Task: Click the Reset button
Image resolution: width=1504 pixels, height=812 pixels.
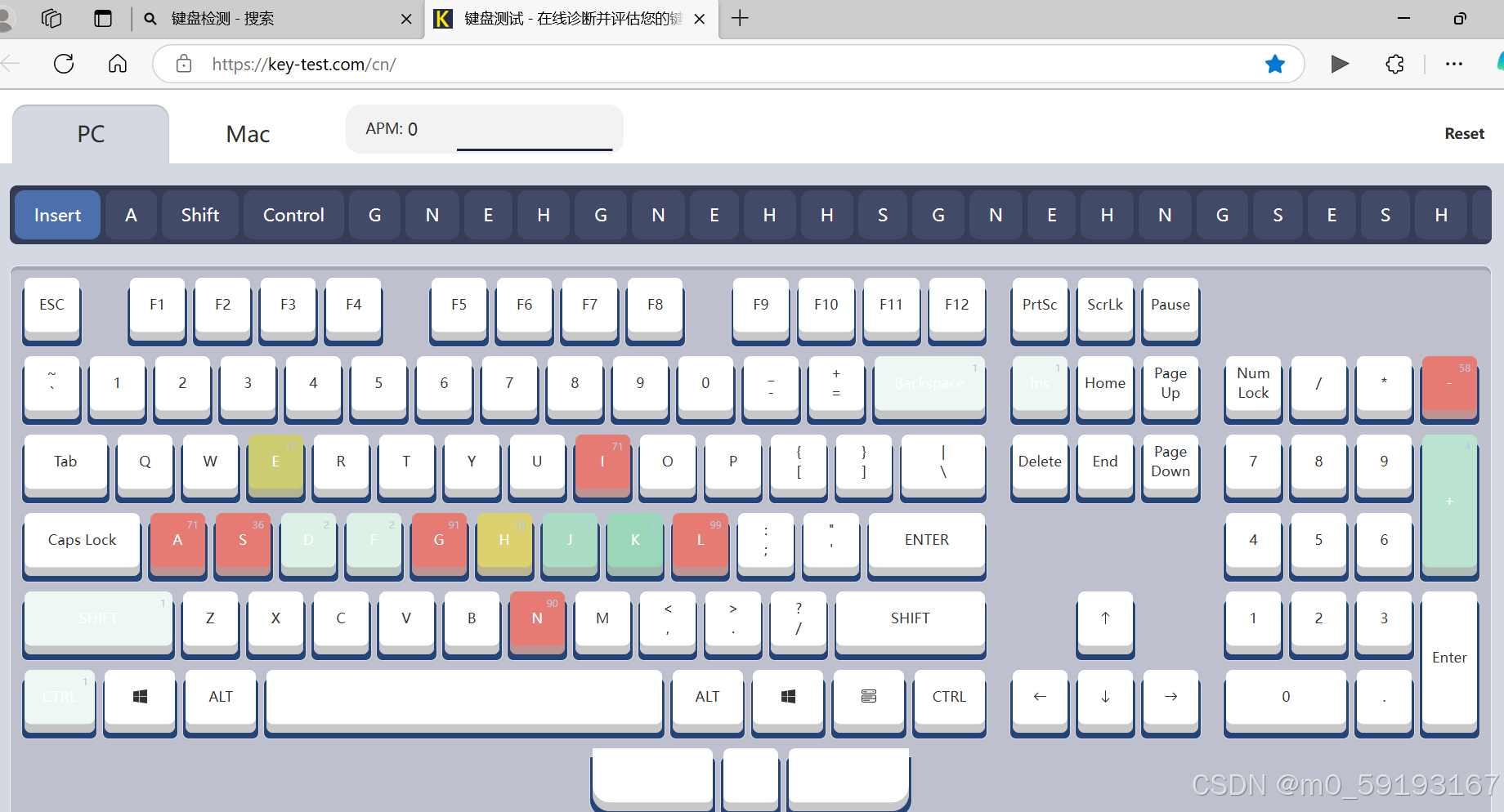Action: point(1464,133)
